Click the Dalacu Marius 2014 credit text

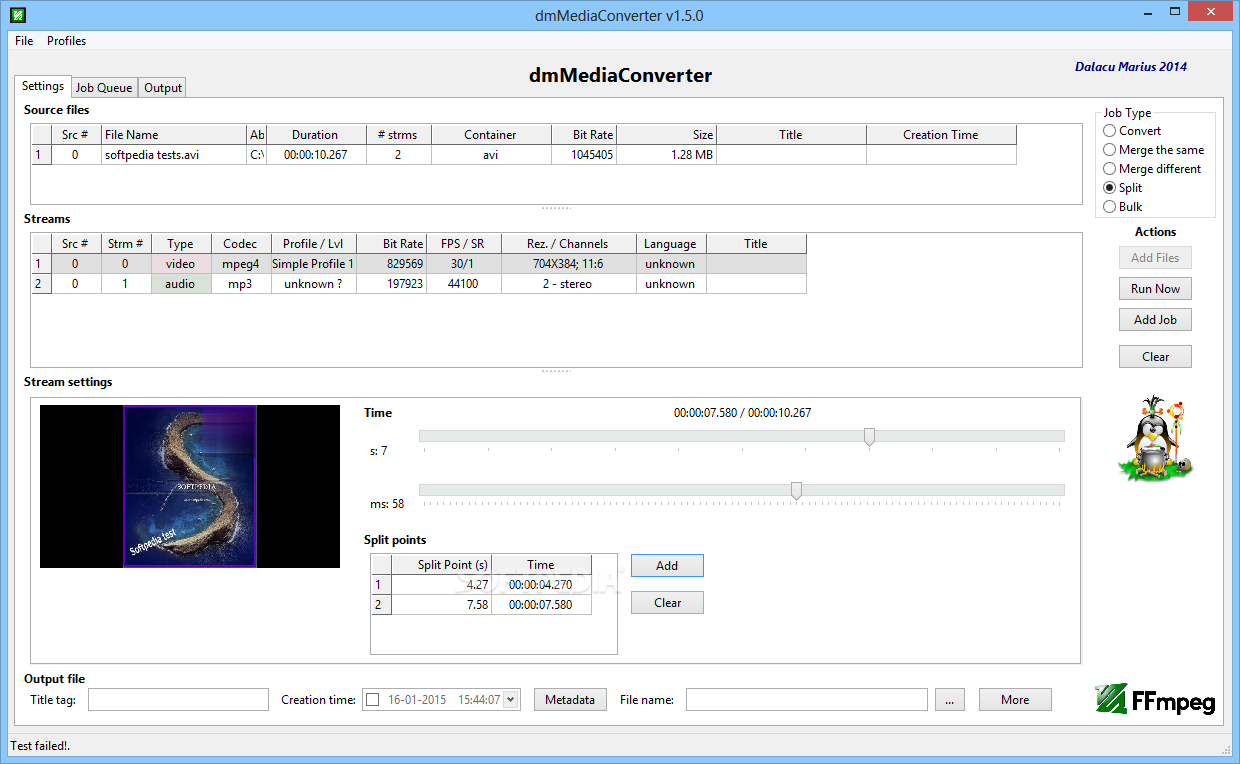pyautogui.click(x=1131, y=67)
